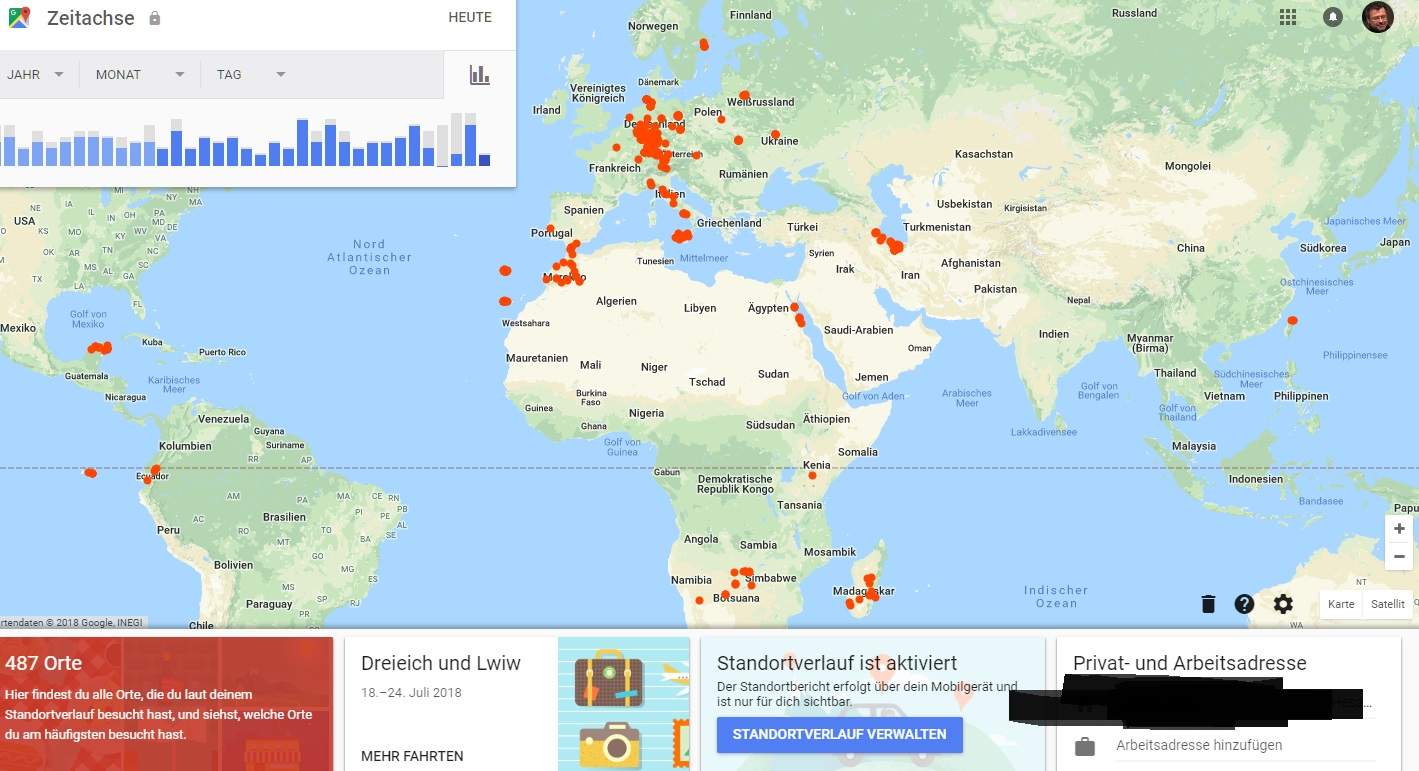This screenshot has width=1419, height=771.
Task: Jump to today via HEUTE
Action: (470, 17)
